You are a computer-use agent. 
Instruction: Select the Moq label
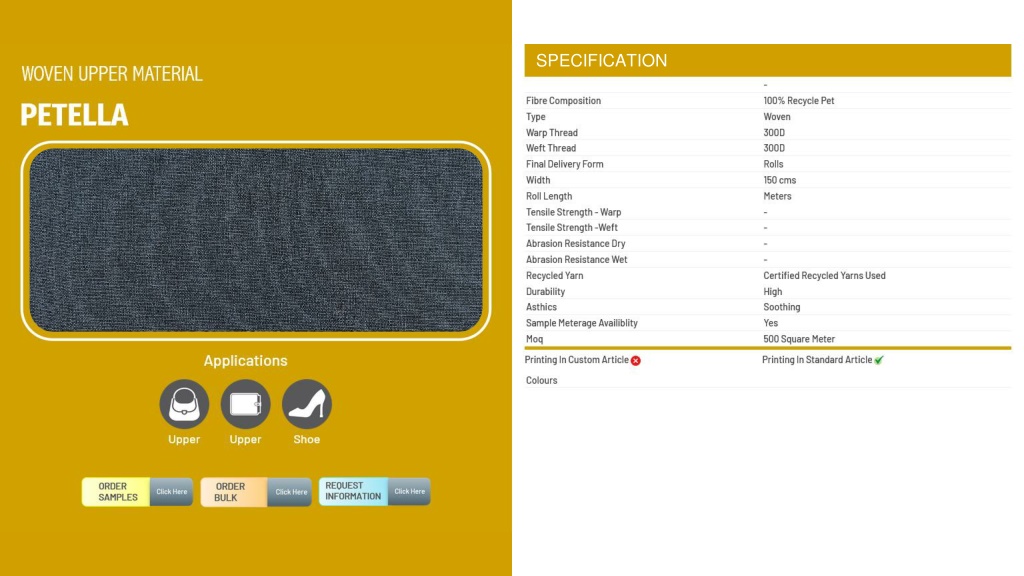pyautogui.click(x=534, y=339)
